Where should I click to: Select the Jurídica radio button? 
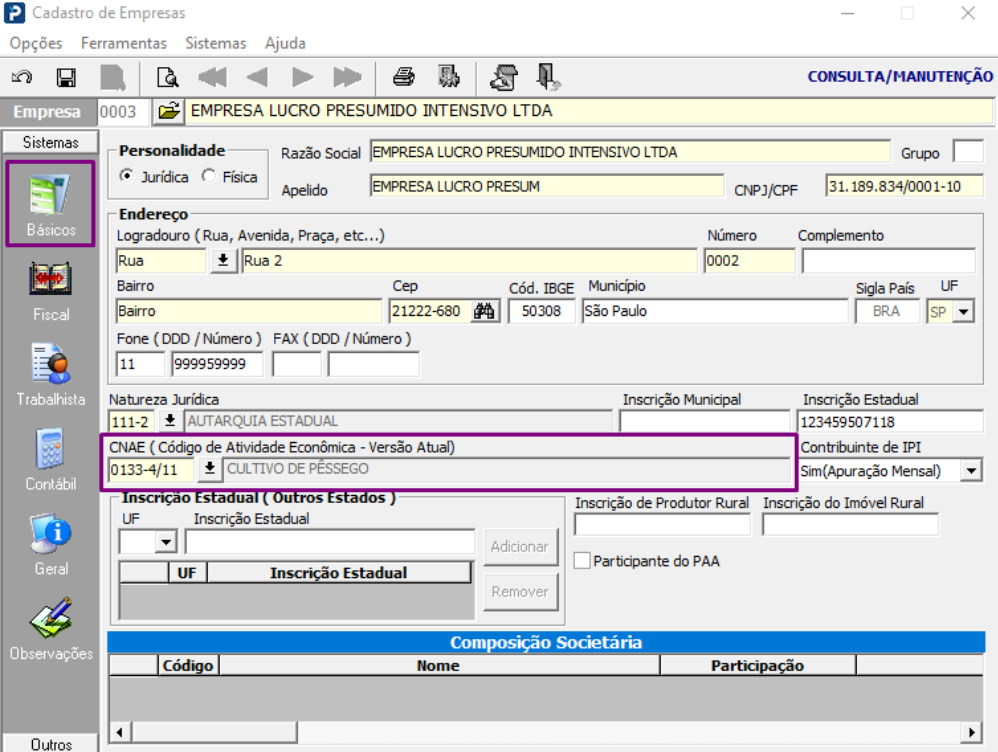tap(126, 176)
